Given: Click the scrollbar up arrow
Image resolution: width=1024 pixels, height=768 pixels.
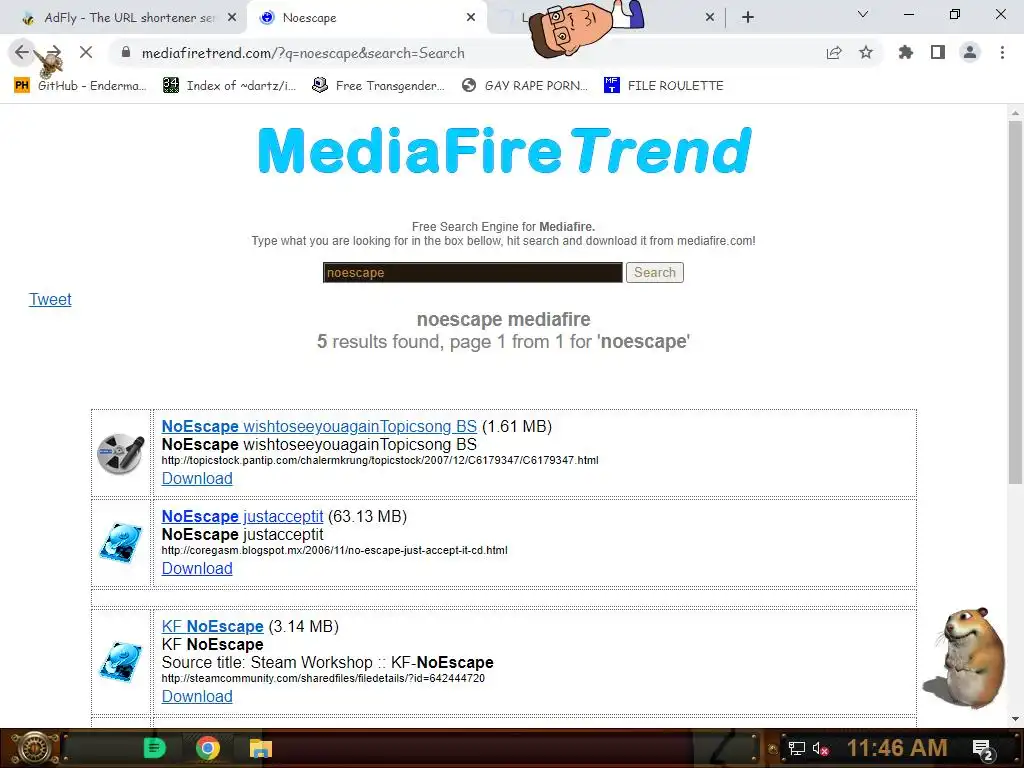Looking at the screenshot, I should tap(1015, 113).
